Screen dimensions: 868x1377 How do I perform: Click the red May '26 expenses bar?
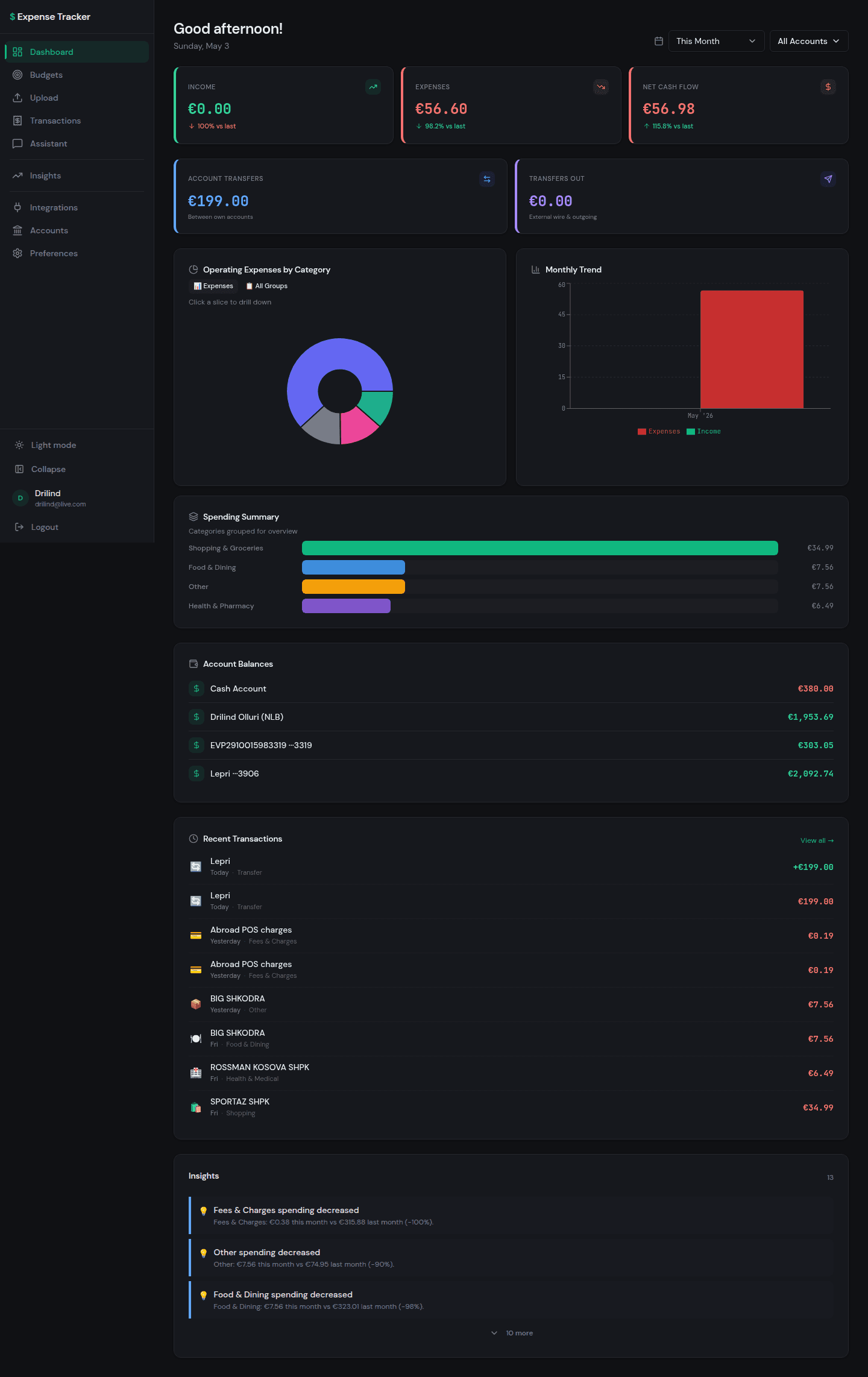pyautogui.click(x=752, y=350)
